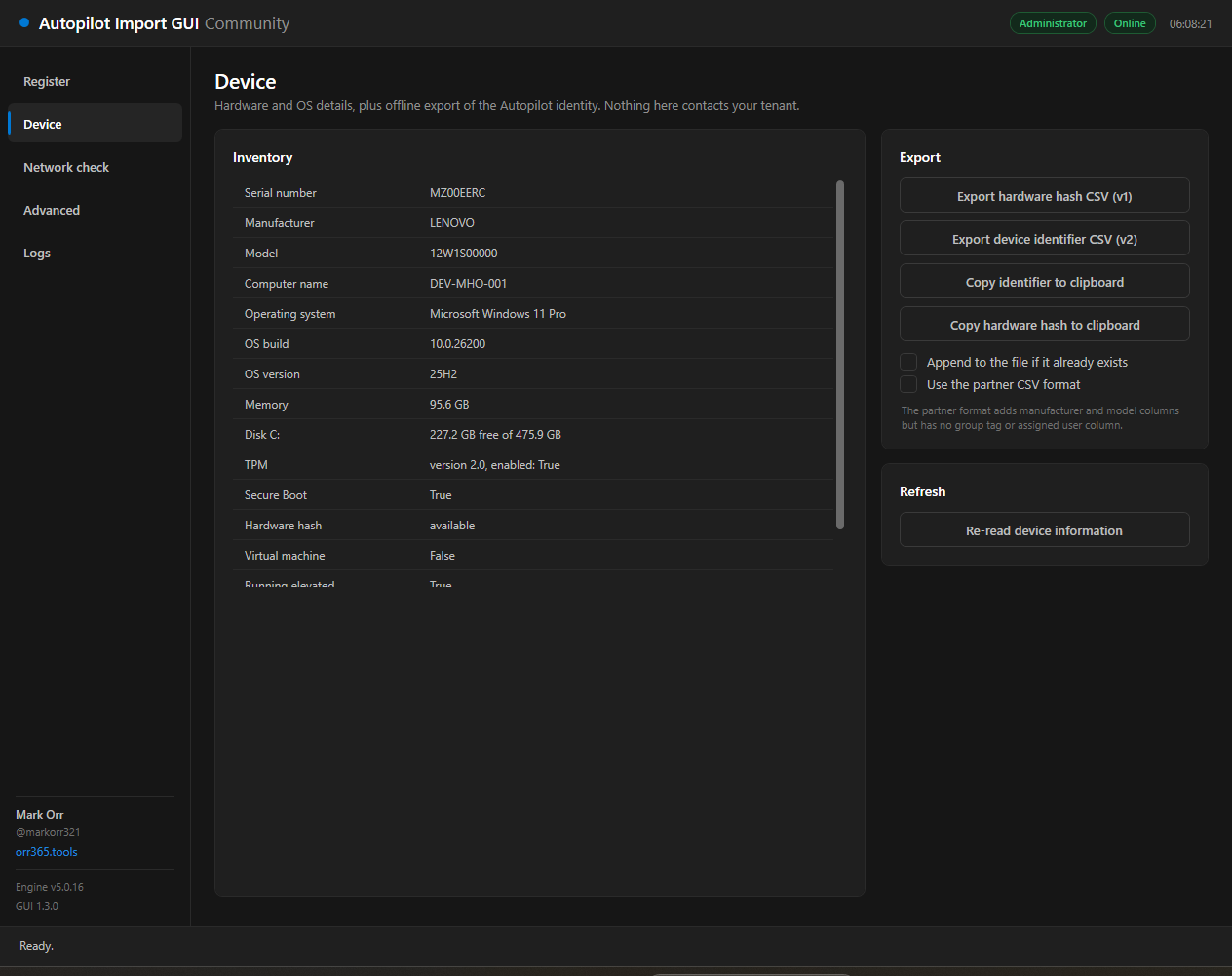Click the Refresh panel heading
Screen dimensions: 1232x976
[923, 491]
